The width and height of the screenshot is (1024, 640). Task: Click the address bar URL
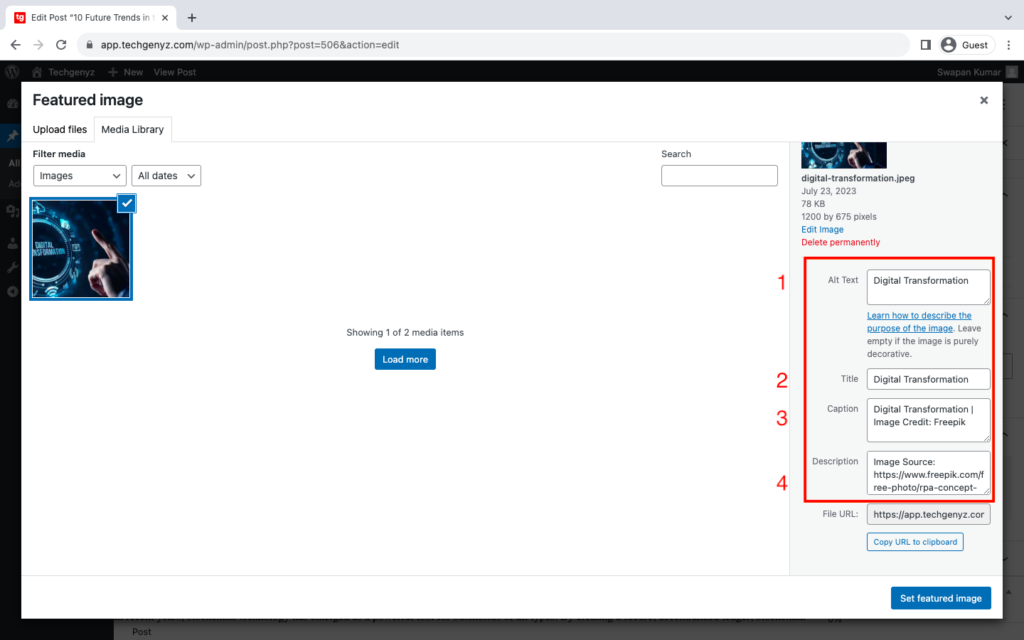pyautogui.click(x=249, y=45)
